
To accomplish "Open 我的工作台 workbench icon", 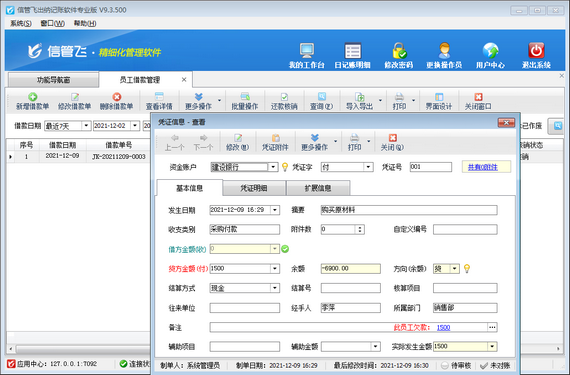I will click(307, 51).
